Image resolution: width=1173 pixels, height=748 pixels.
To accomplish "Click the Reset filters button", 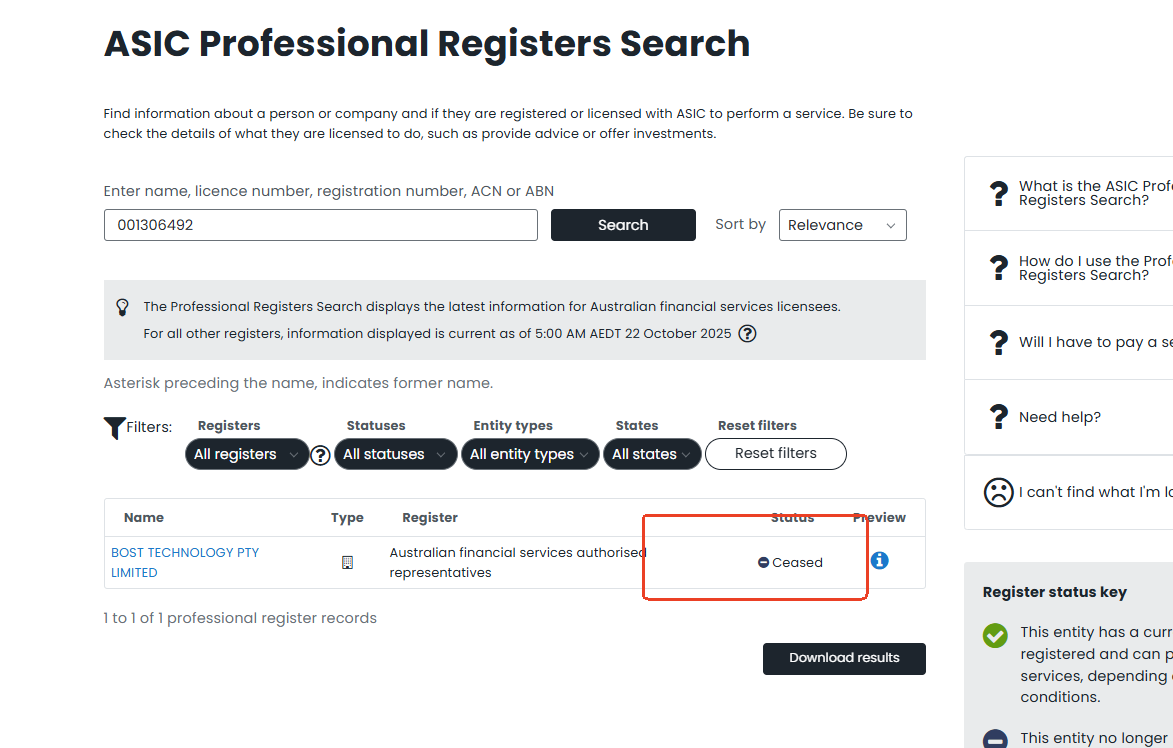I will pyautogui.click(x=775, y=453).
